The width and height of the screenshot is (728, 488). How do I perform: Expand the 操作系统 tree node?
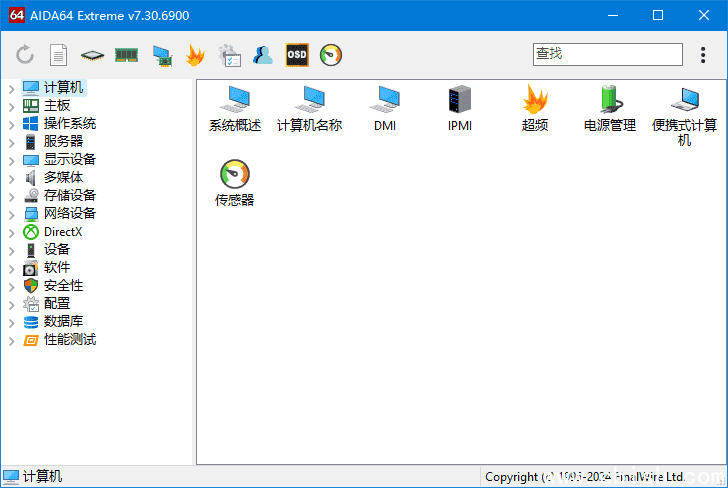tap(12, 124)
